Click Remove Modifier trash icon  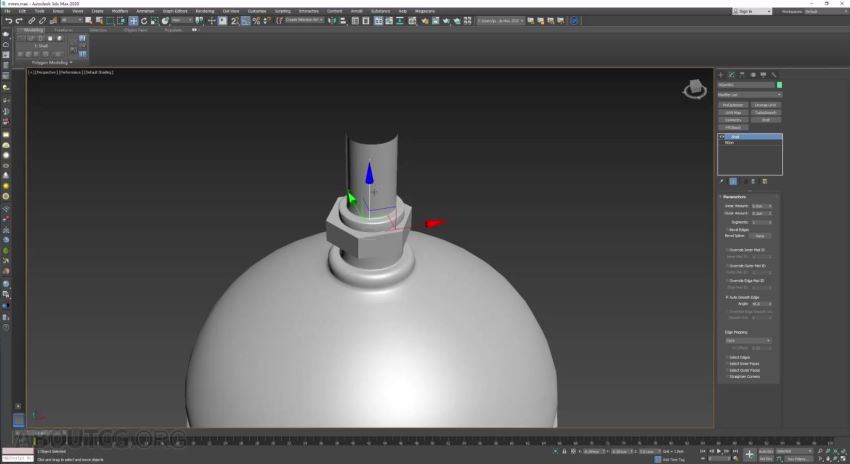click(x=754, y=182)
